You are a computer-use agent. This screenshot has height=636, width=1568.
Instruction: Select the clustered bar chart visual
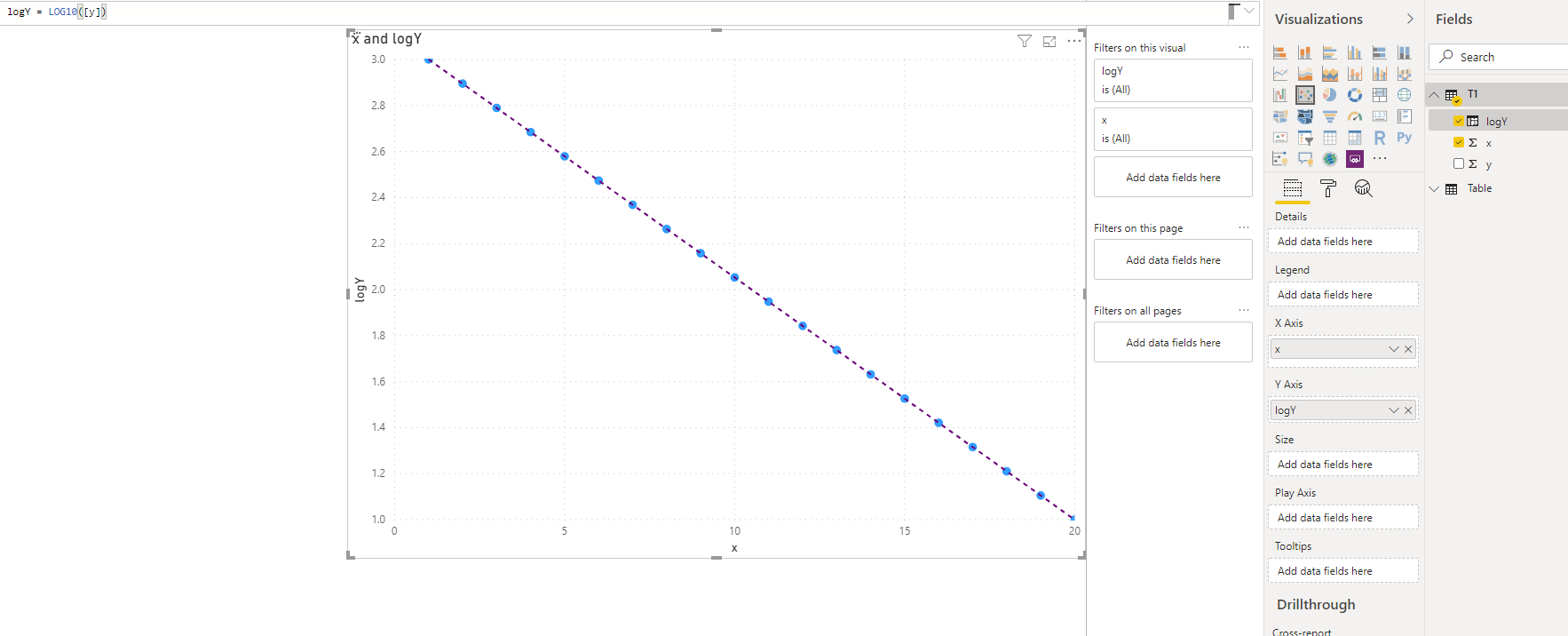click(x=1329, y=52)
